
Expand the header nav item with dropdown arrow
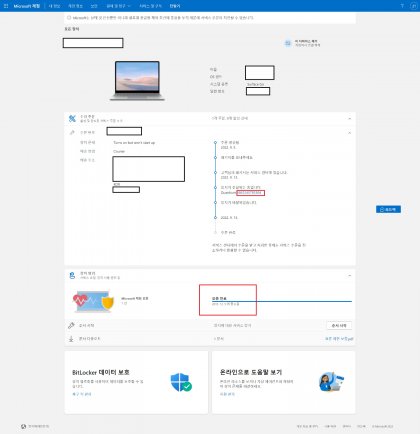pos(119,6)
